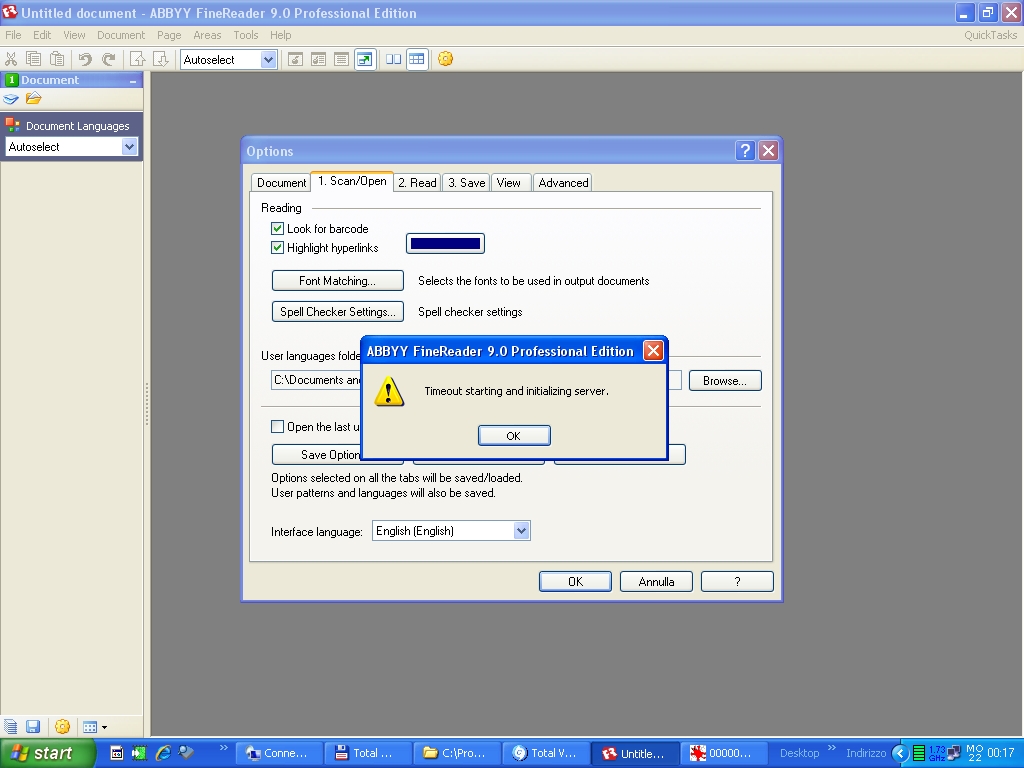The width and height of the screenshot is (1024, 768).
Task: Click the 00000... taskbar button
Action: click(724, 753)
